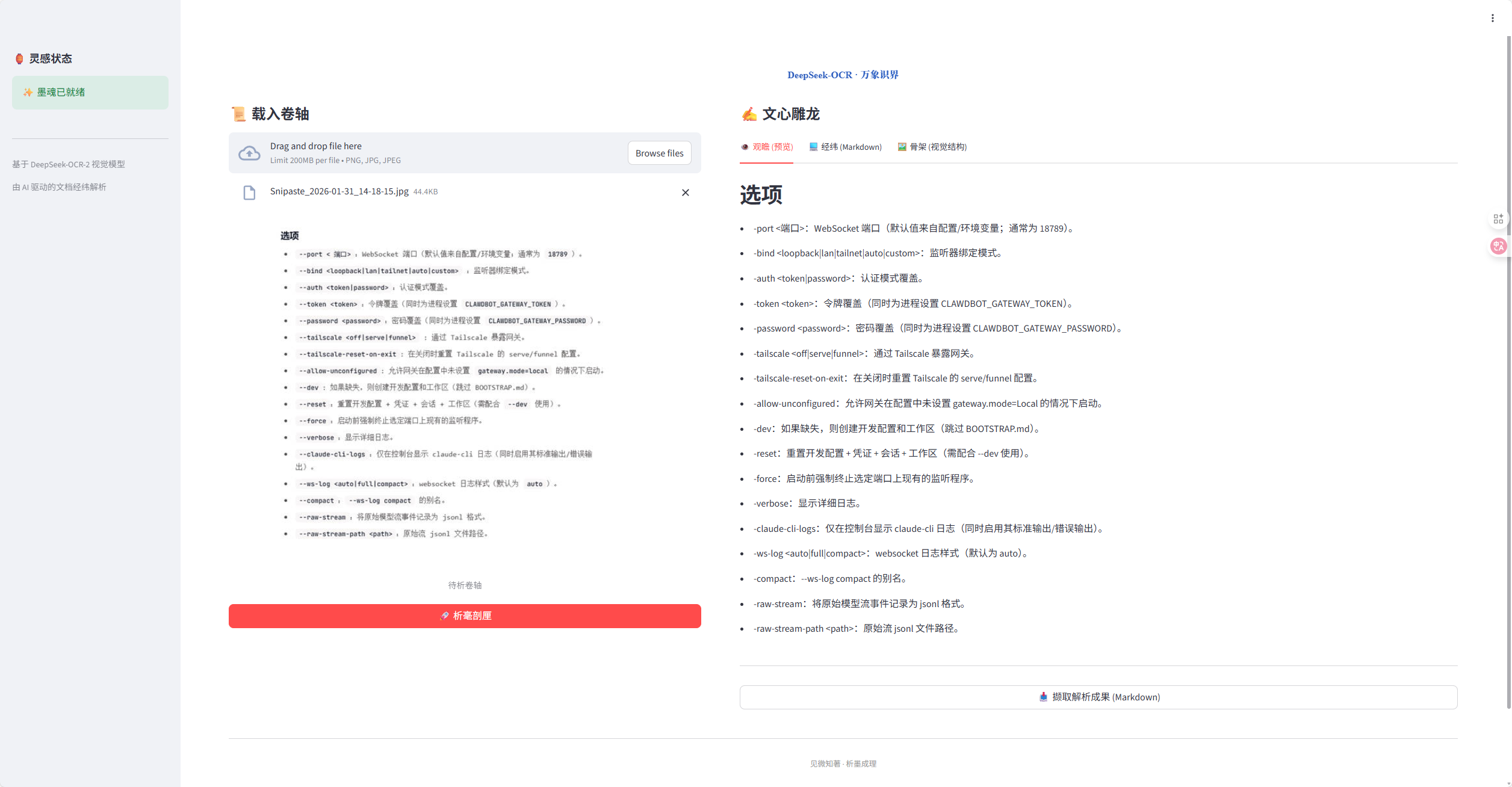Click the -raw-stream jsonl 格式 result line
The height and width of the screenshot is (787, 1512).
click(861, 604)
